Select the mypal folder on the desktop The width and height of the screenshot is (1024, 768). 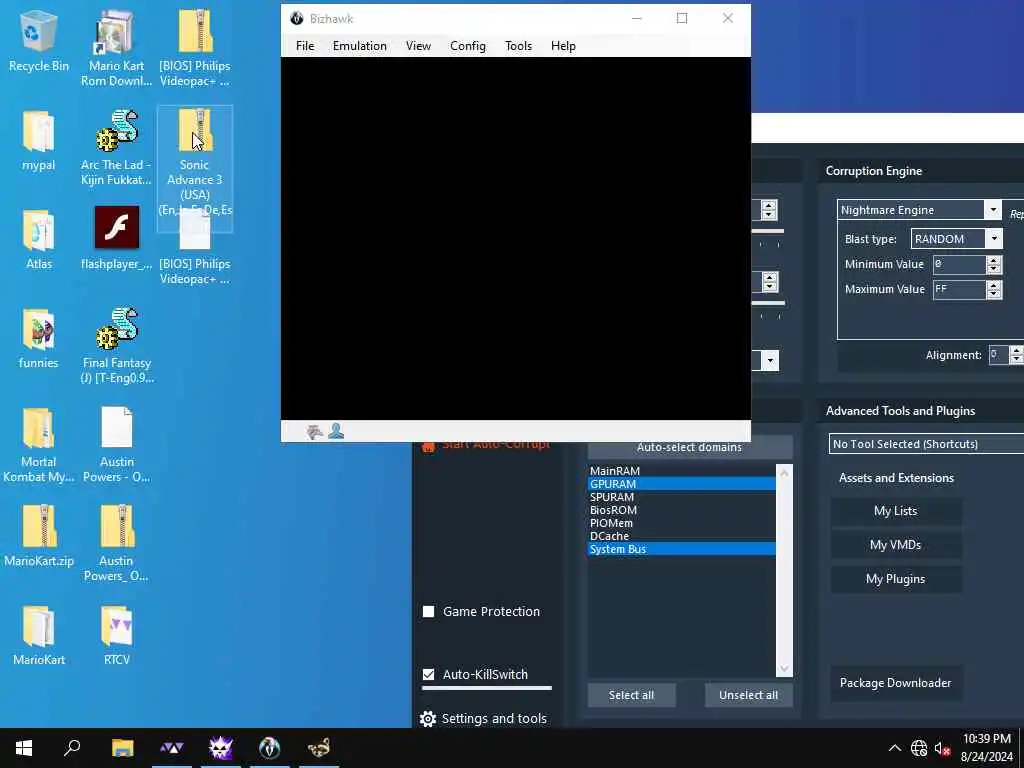point(39,140)
